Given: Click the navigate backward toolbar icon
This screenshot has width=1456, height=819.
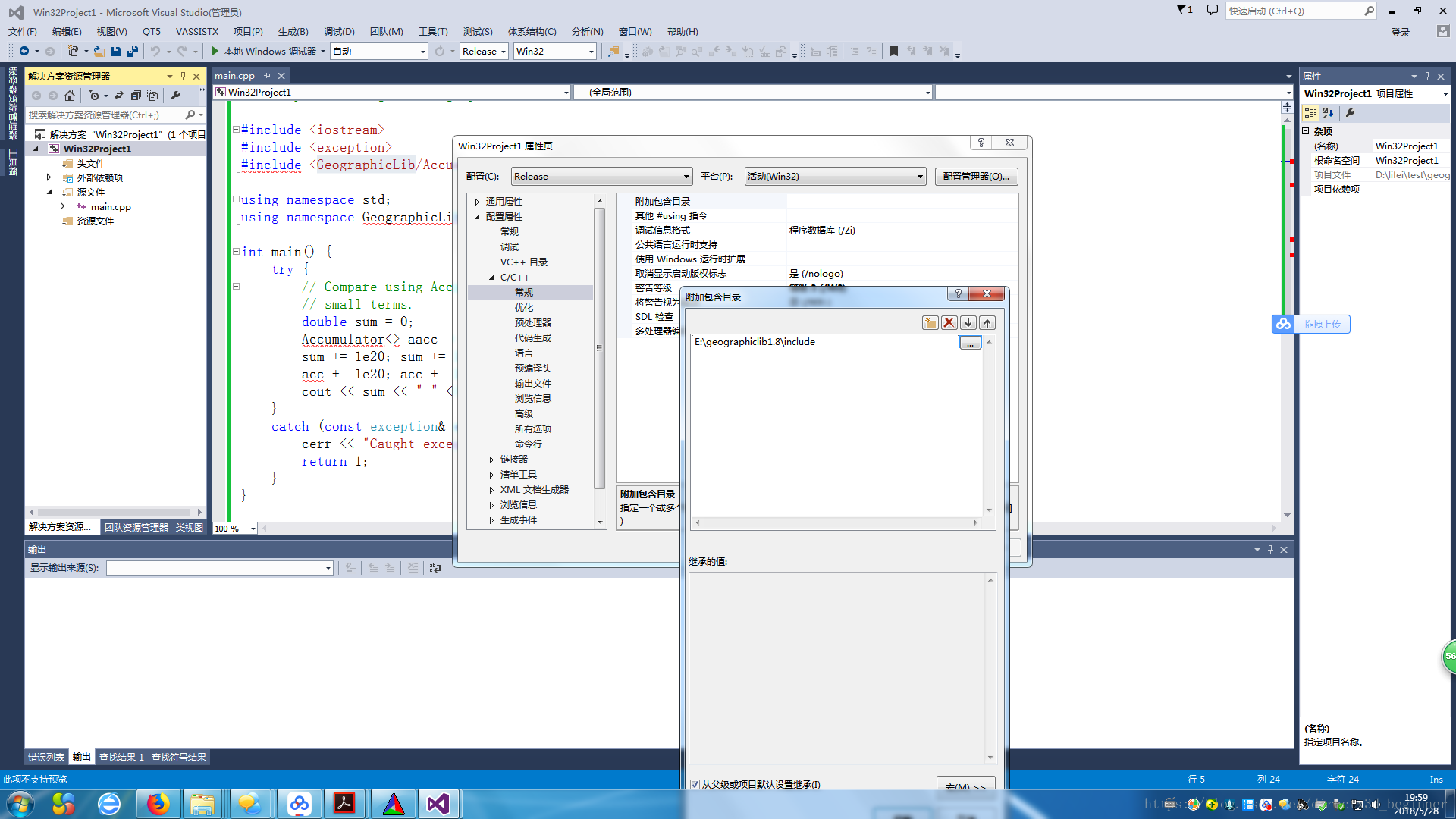Looking at the screenshot, I should 24,52.
